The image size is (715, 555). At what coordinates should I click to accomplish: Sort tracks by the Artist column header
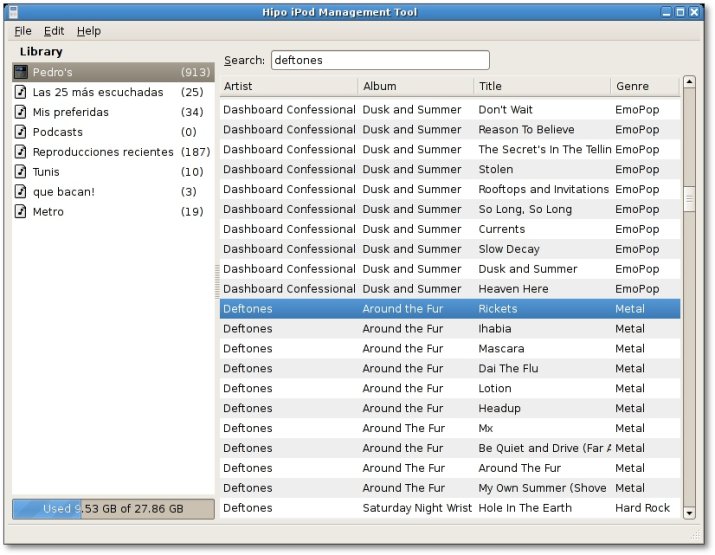289,86
